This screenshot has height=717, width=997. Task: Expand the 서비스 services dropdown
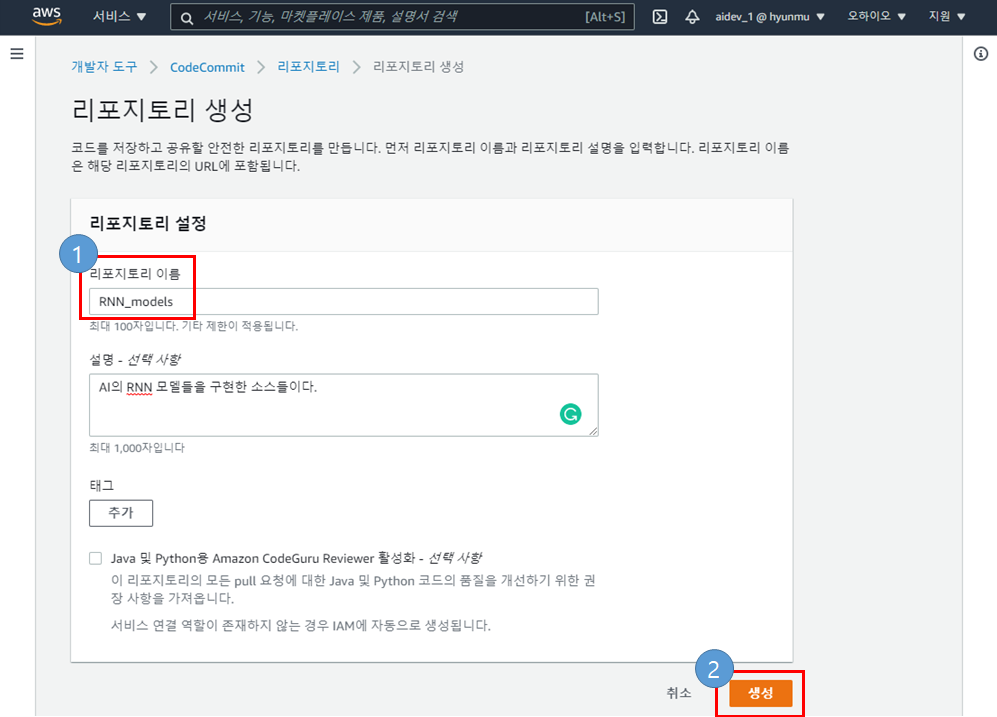120,17
